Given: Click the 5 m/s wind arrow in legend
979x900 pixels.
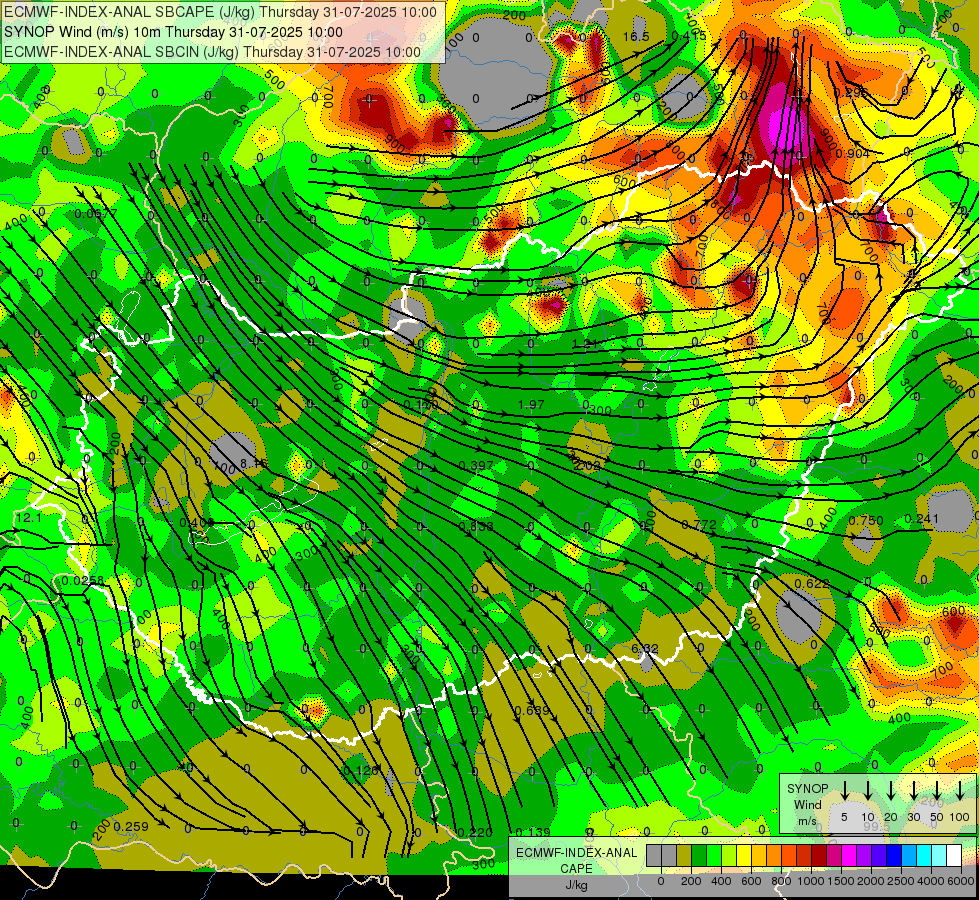Looking at the screenshot, I should [844, 790].
